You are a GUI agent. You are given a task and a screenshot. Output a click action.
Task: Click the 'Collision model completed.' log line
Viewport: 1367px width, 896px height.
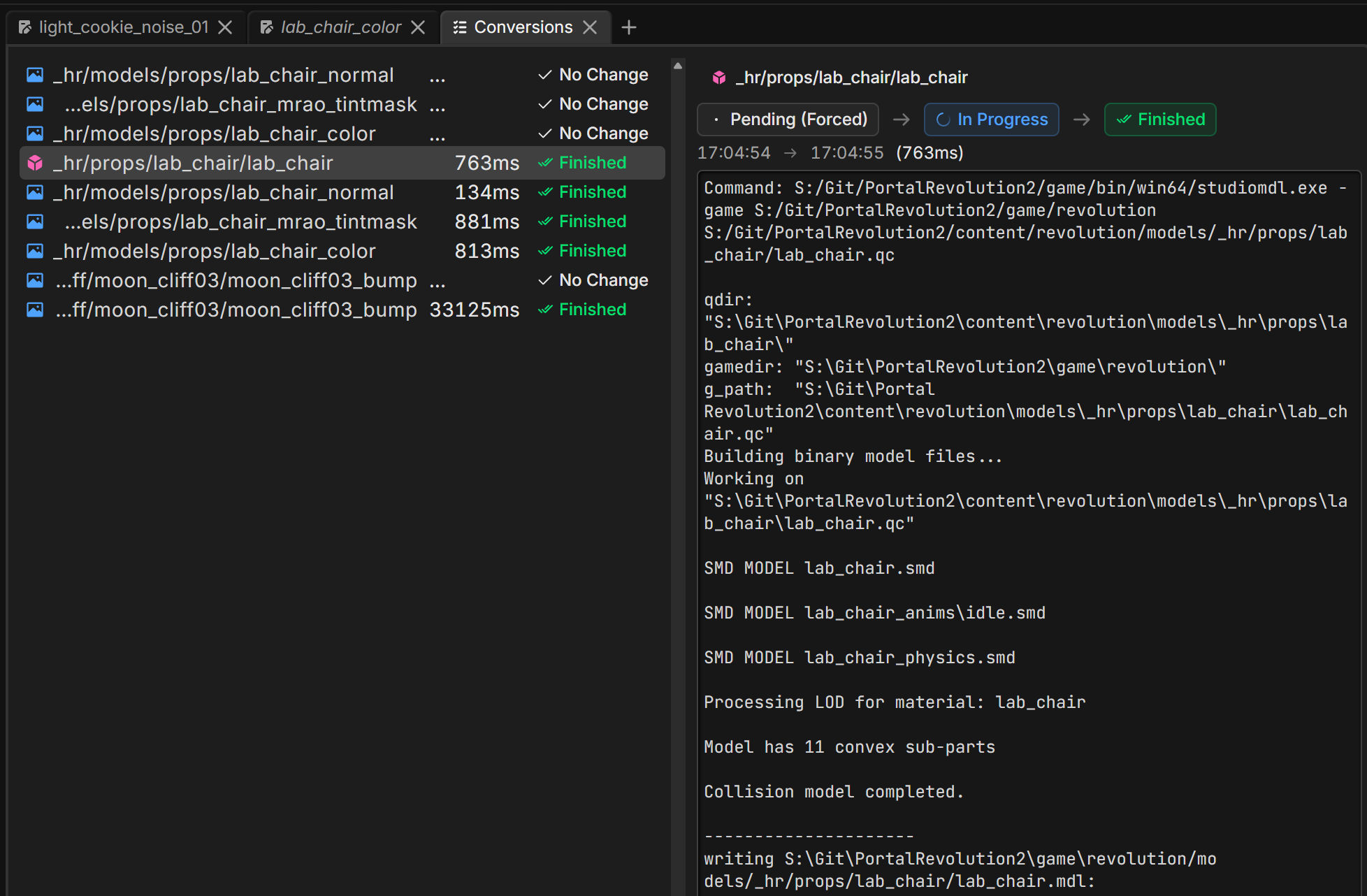834,792
